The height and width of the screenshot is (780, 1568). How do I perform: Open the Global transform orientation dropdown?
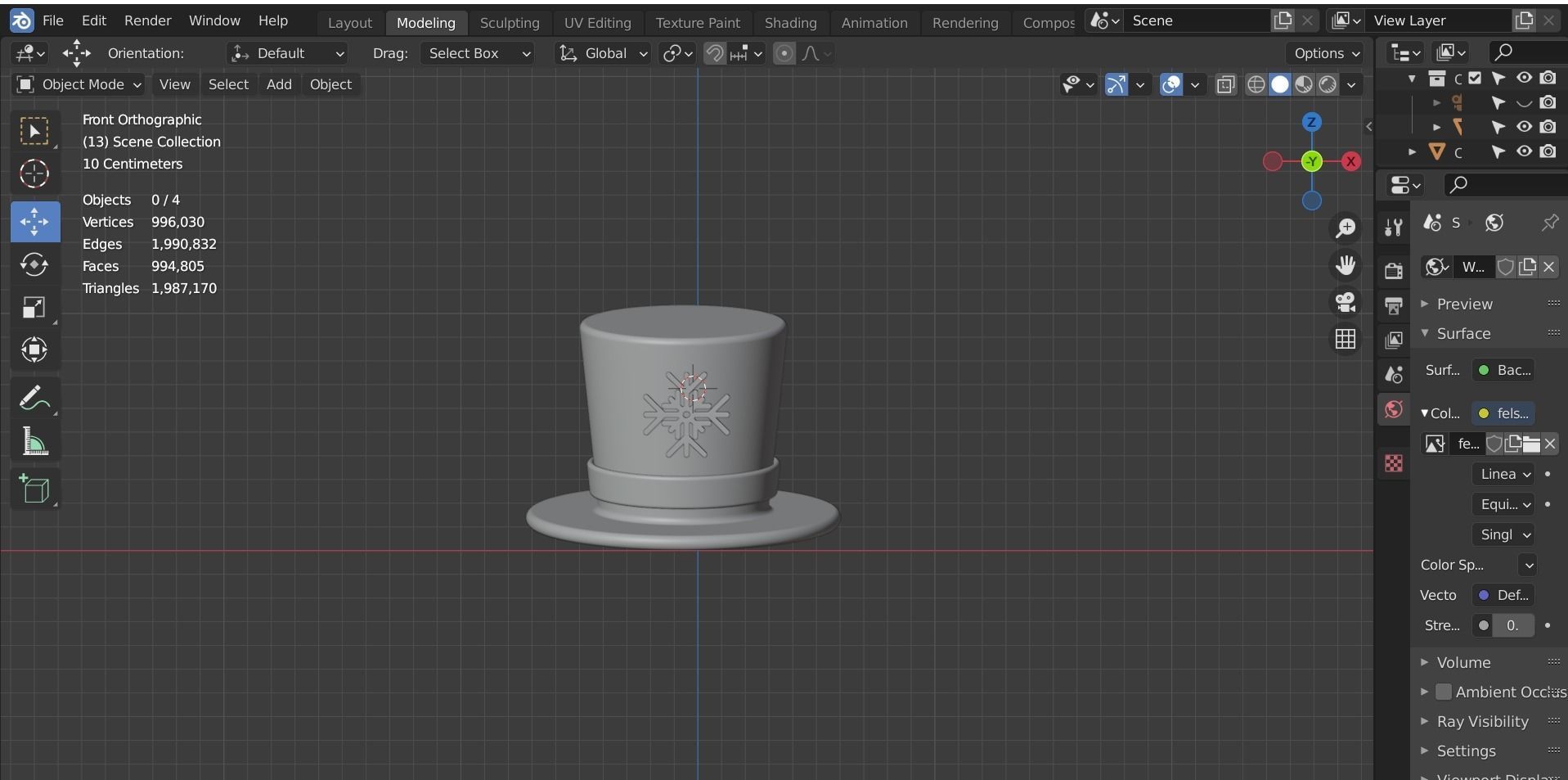pyautogui.click(x=603, y=53)
